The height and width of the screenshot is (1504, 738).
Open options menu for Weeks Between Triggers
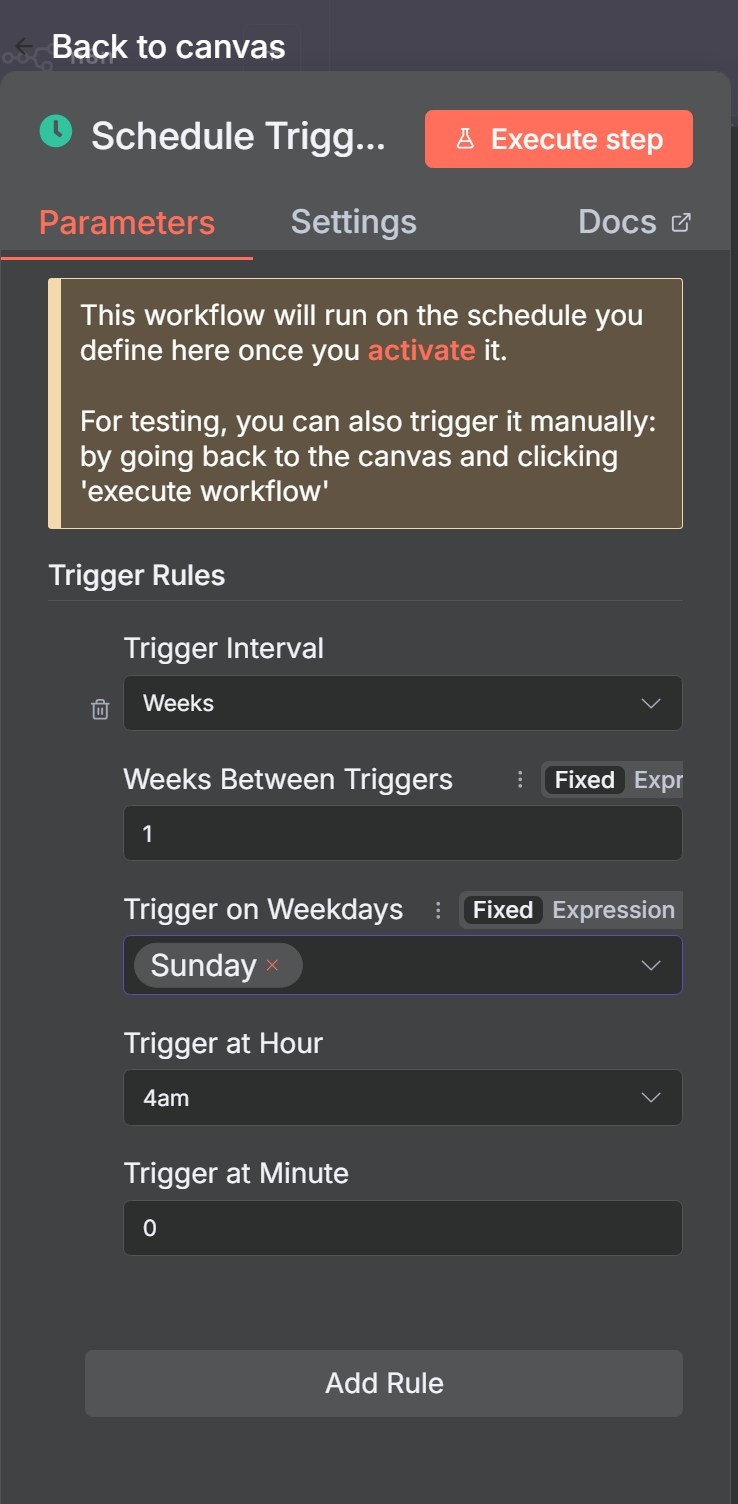point(520,780)
